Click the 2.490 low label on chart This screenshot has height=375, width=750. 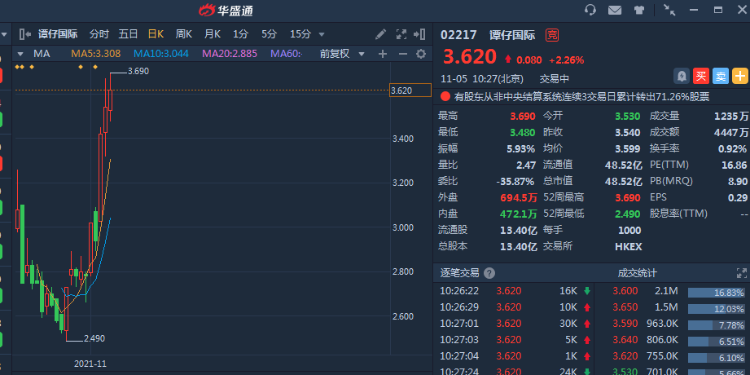(94, 339)
